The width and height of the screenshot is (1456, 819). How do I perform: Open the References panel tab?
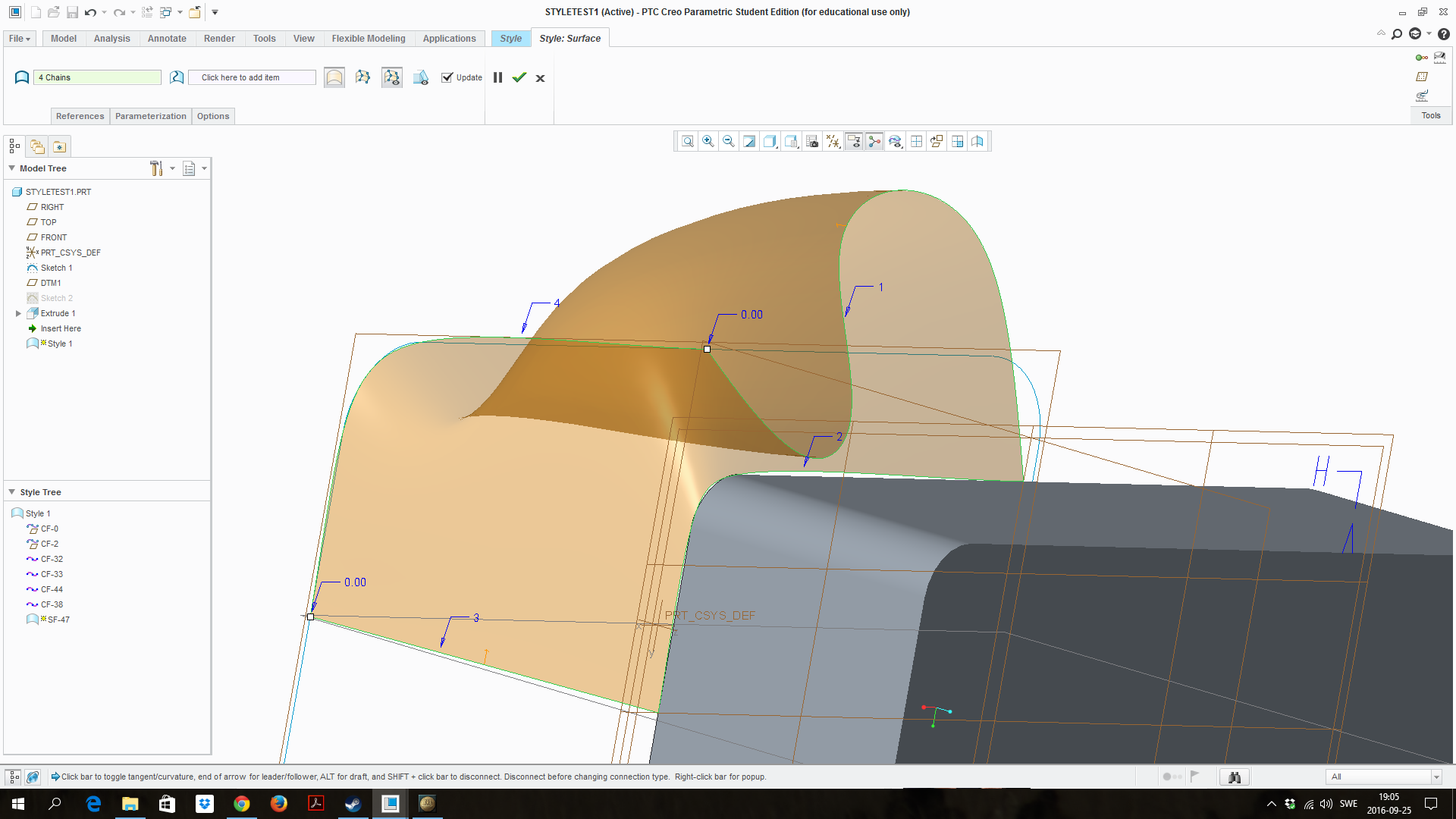tap(80, 116)
